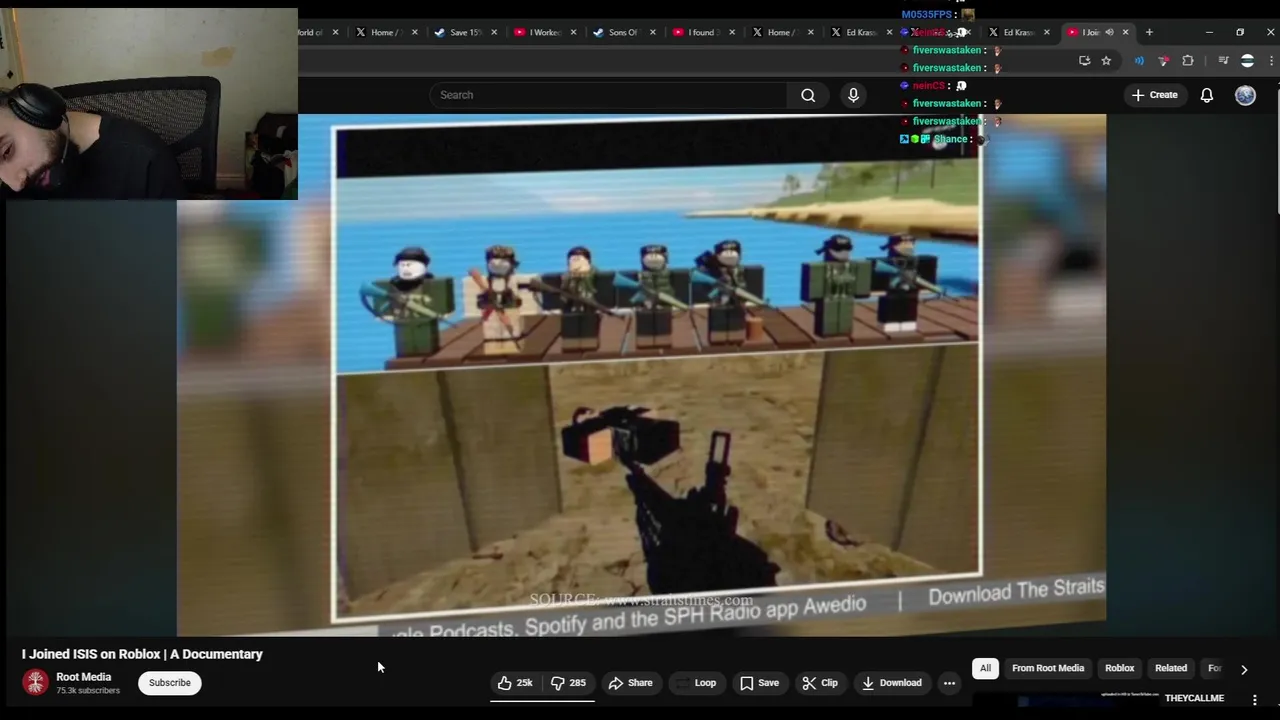Toggle the Loop option
This screenshot has height=720, width=1280.
(696, 683)
